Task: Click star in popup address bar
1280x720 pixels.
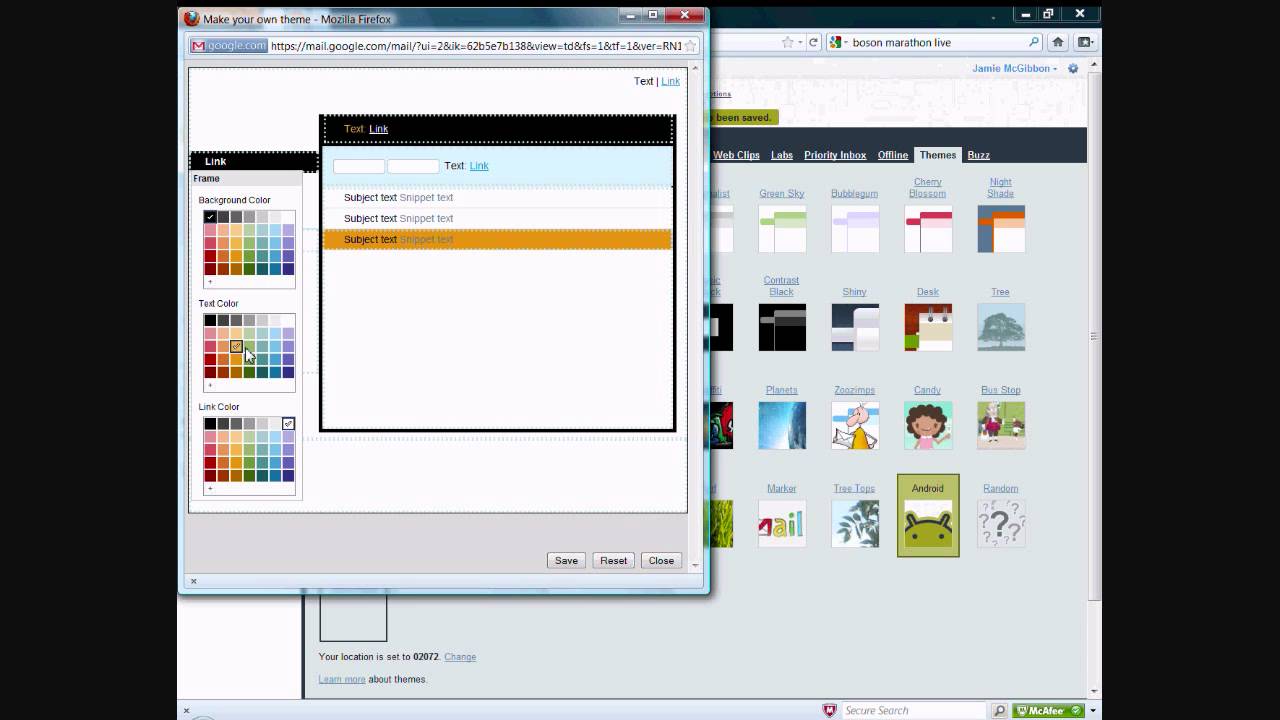Action: pos(690,45)
